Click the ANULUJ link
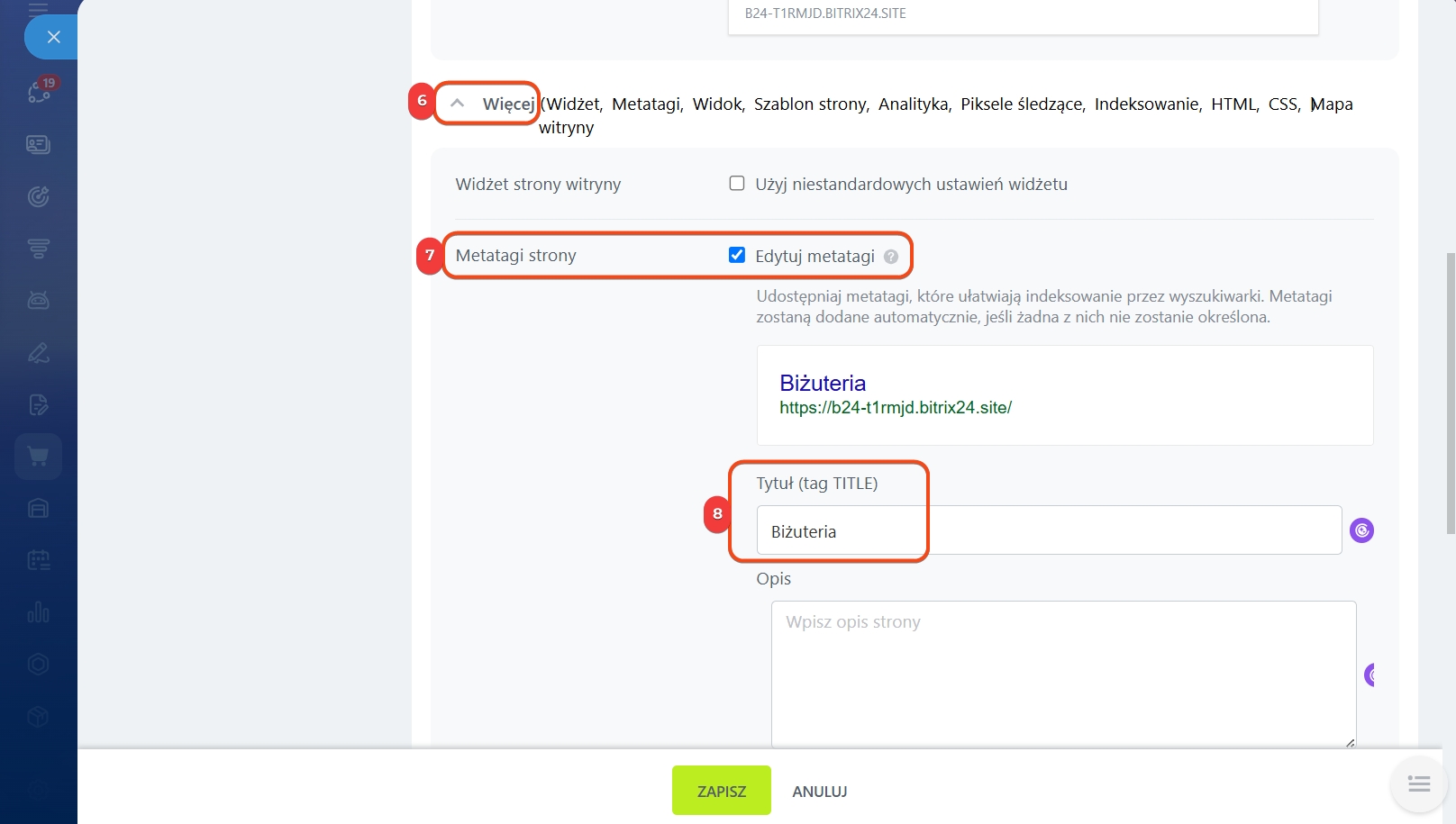The image size is (1456, 824). [x=819, y=792]
